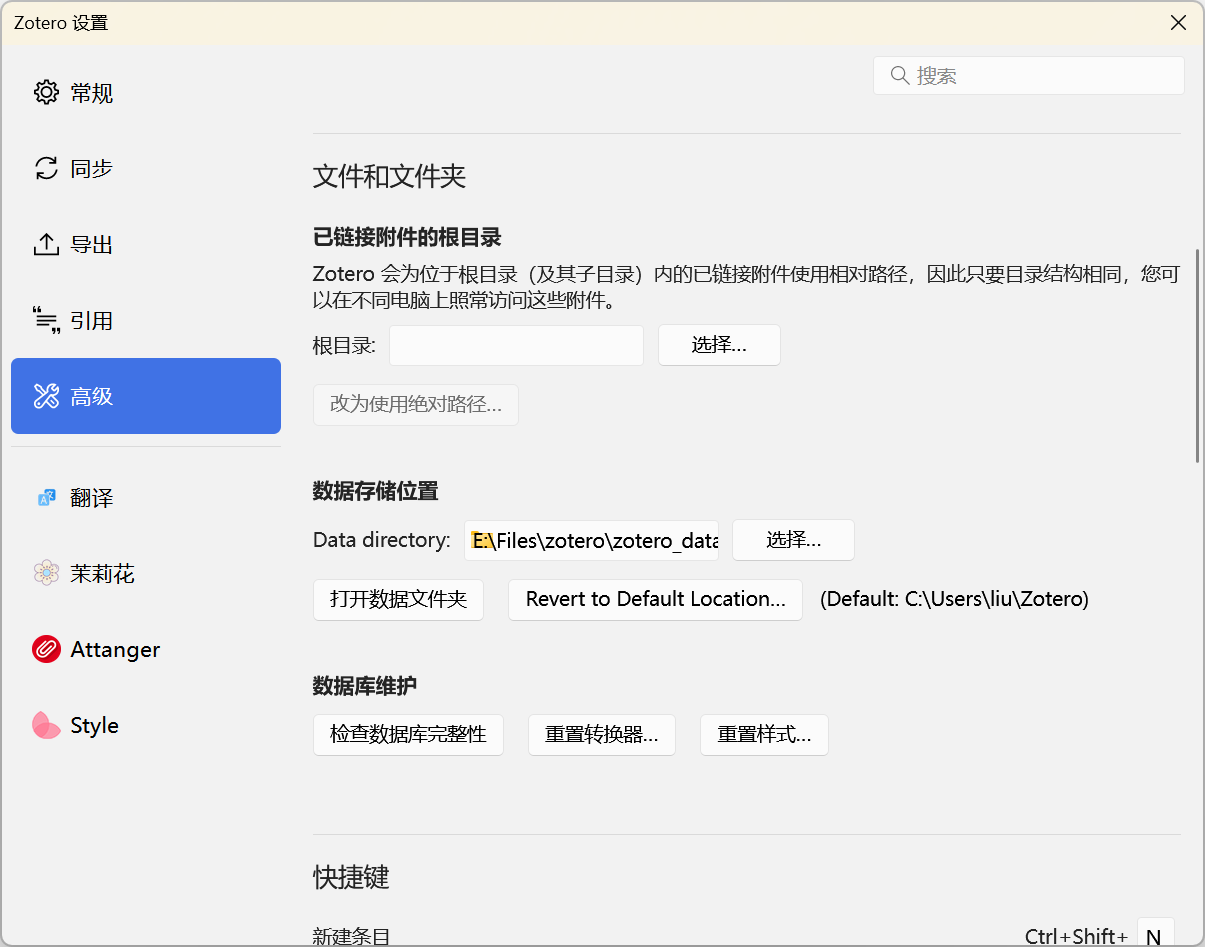This screenshot has width=1205, height=947.
Task: Click 选择... button beside 根目录 field
Action: pyautogui.click(x=718, y=345)
